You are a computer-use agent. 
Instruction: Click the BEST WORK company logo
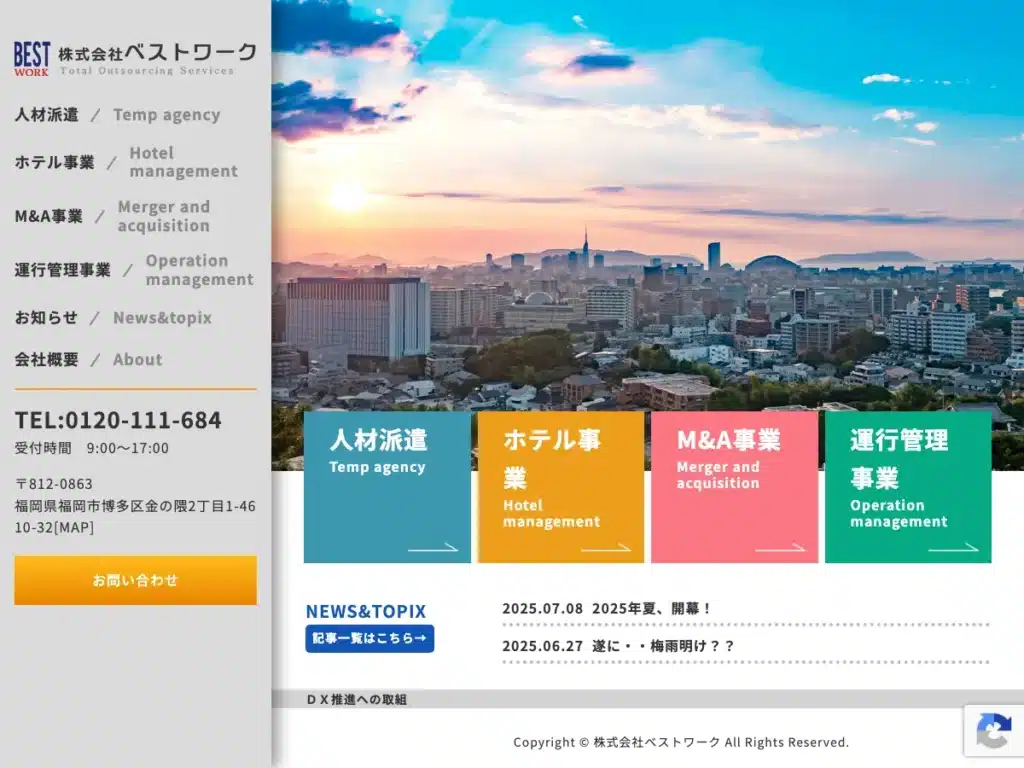click(x=135, y=59)
